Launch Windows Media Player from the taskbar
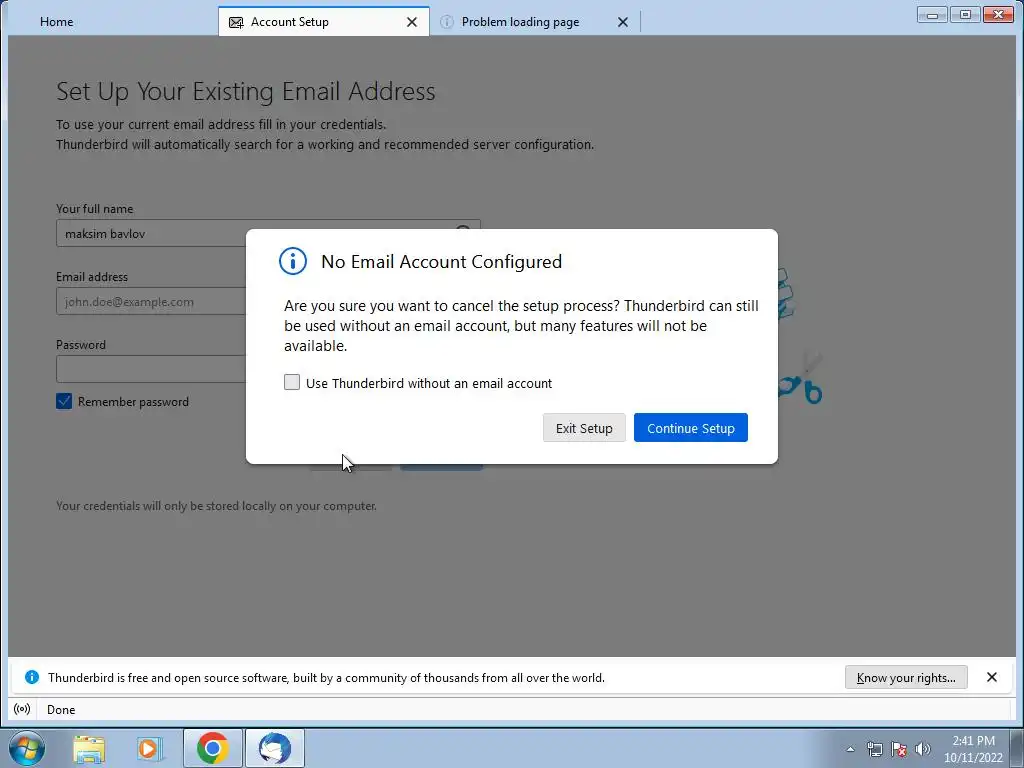This screenshot has width=1024, height=768. point(150,749)
